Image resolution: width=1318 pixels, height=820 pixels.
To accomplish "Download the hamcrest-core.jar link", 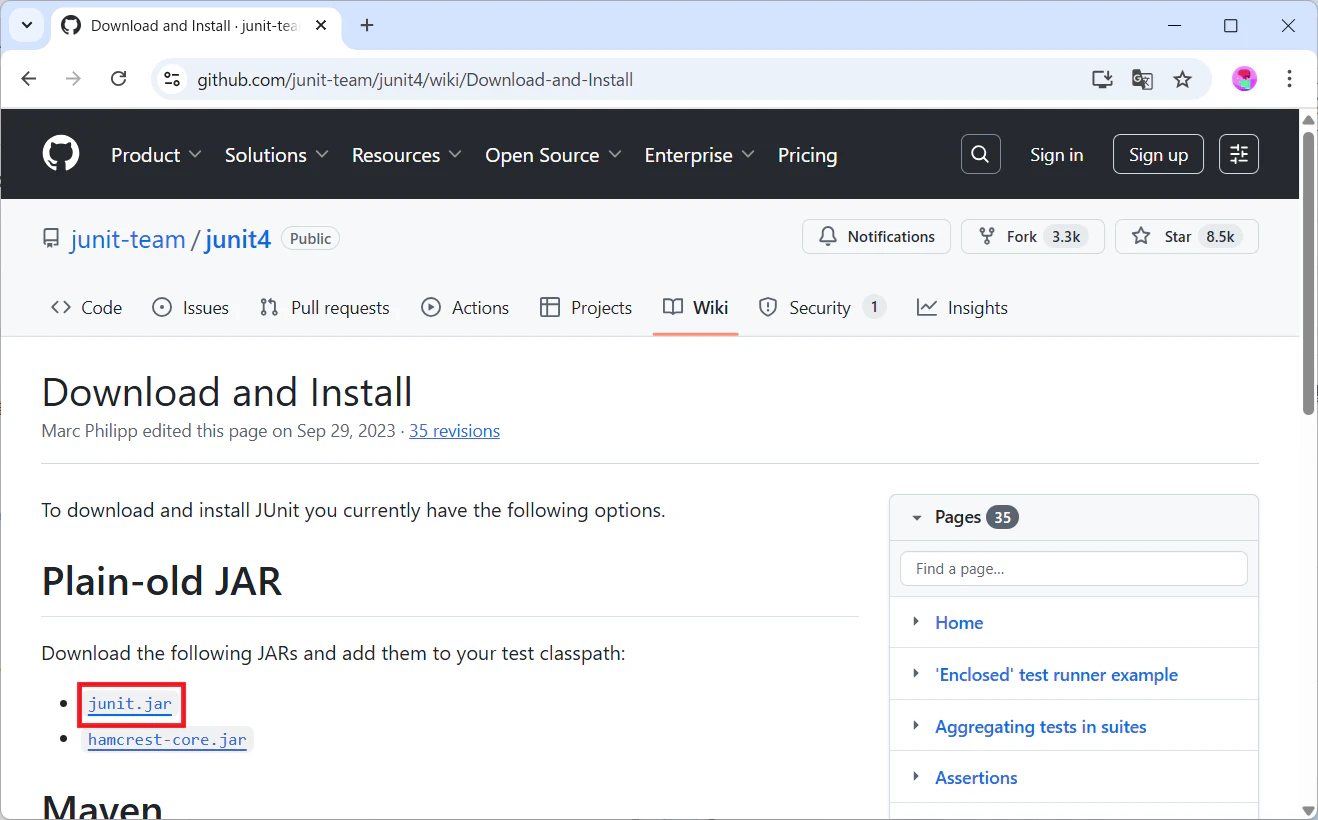I will click(x=167, y=740).
